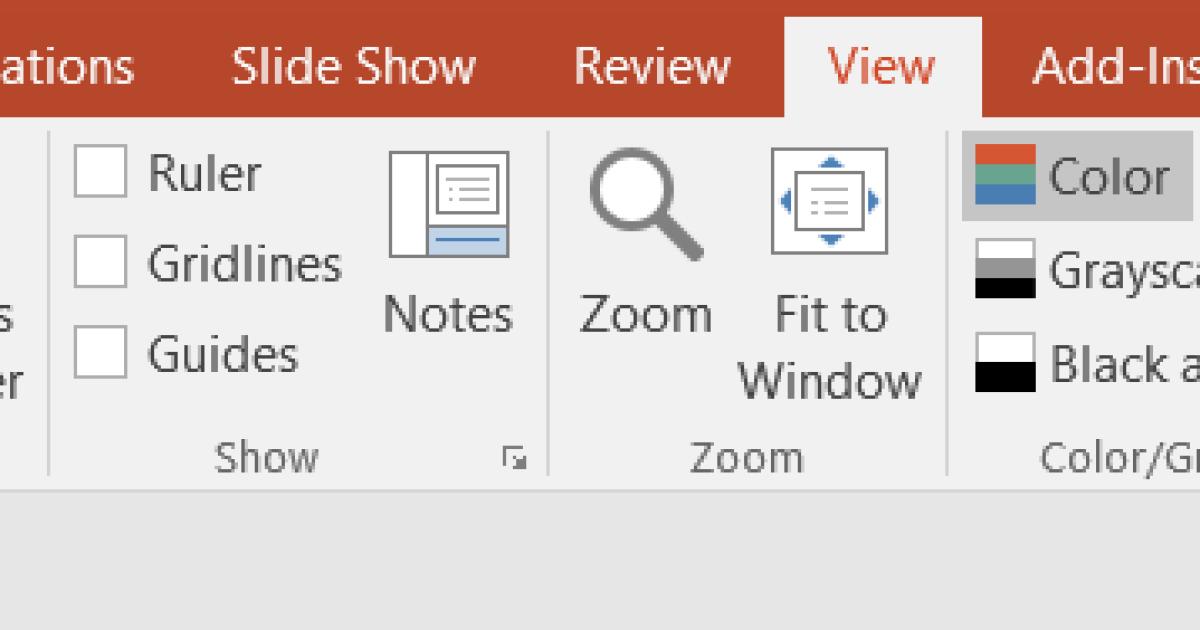This screenshot has width=1200, height=630.
Task: Click the monitor graphic inside Fit to Window
Action: 828,198
